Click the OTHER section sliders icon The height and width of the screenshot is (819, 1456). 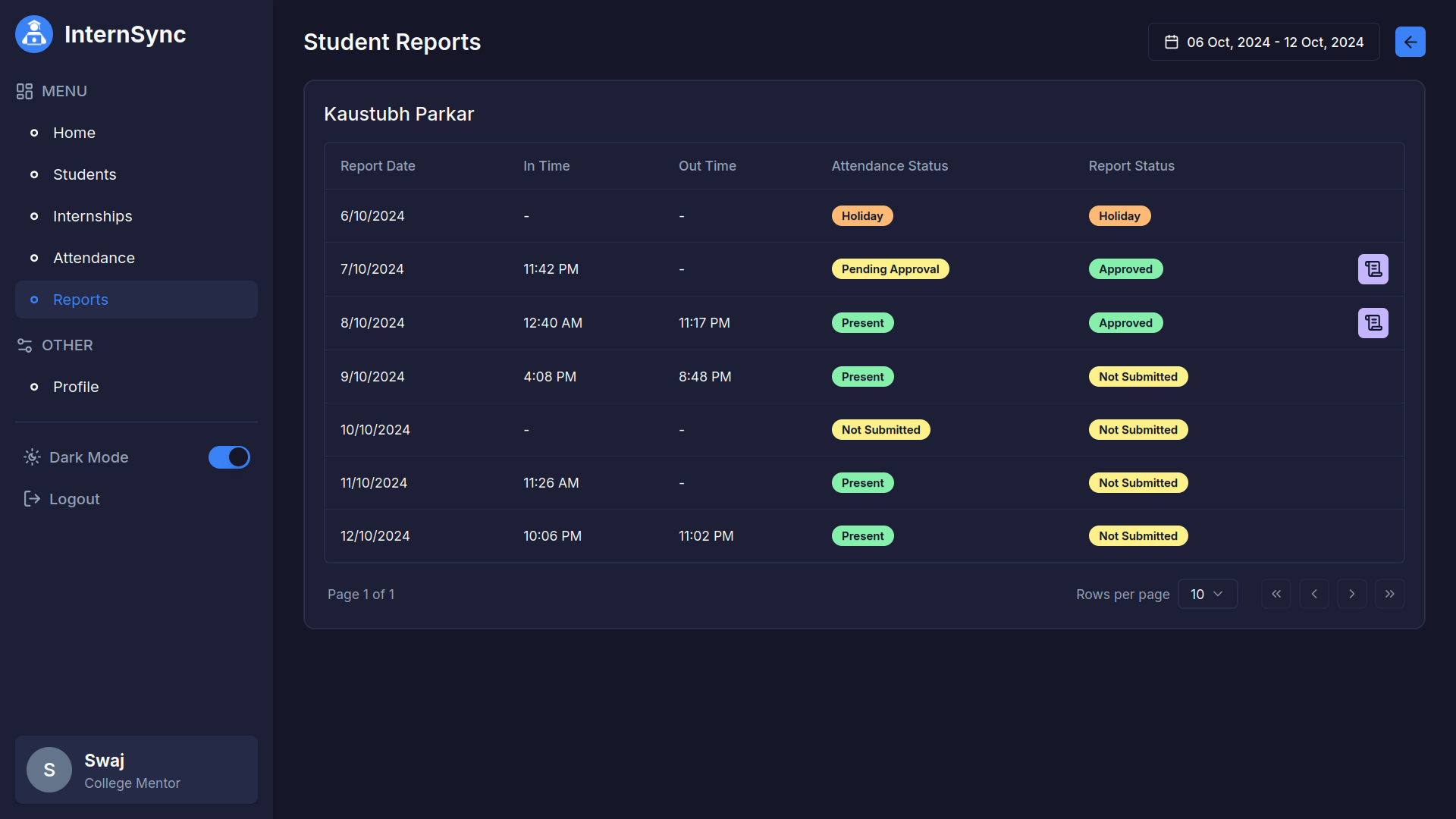(x=24, y=345)
